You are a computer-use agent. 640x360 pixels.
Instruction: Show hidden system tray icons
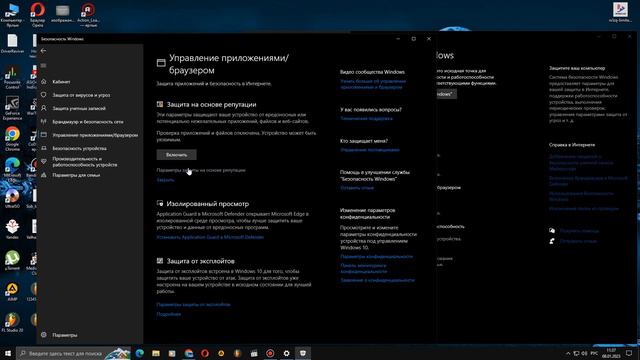pos(568,353)
